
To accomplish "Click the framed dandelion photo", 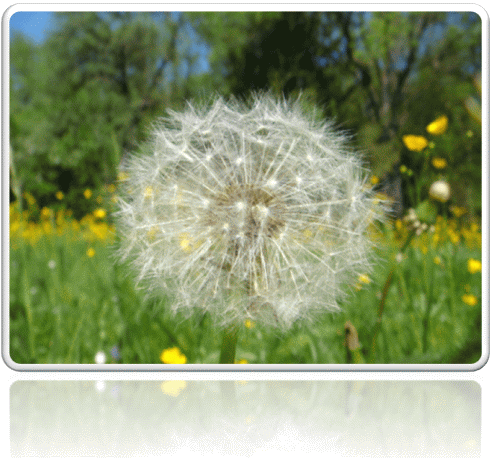I will tap(245, 187).
